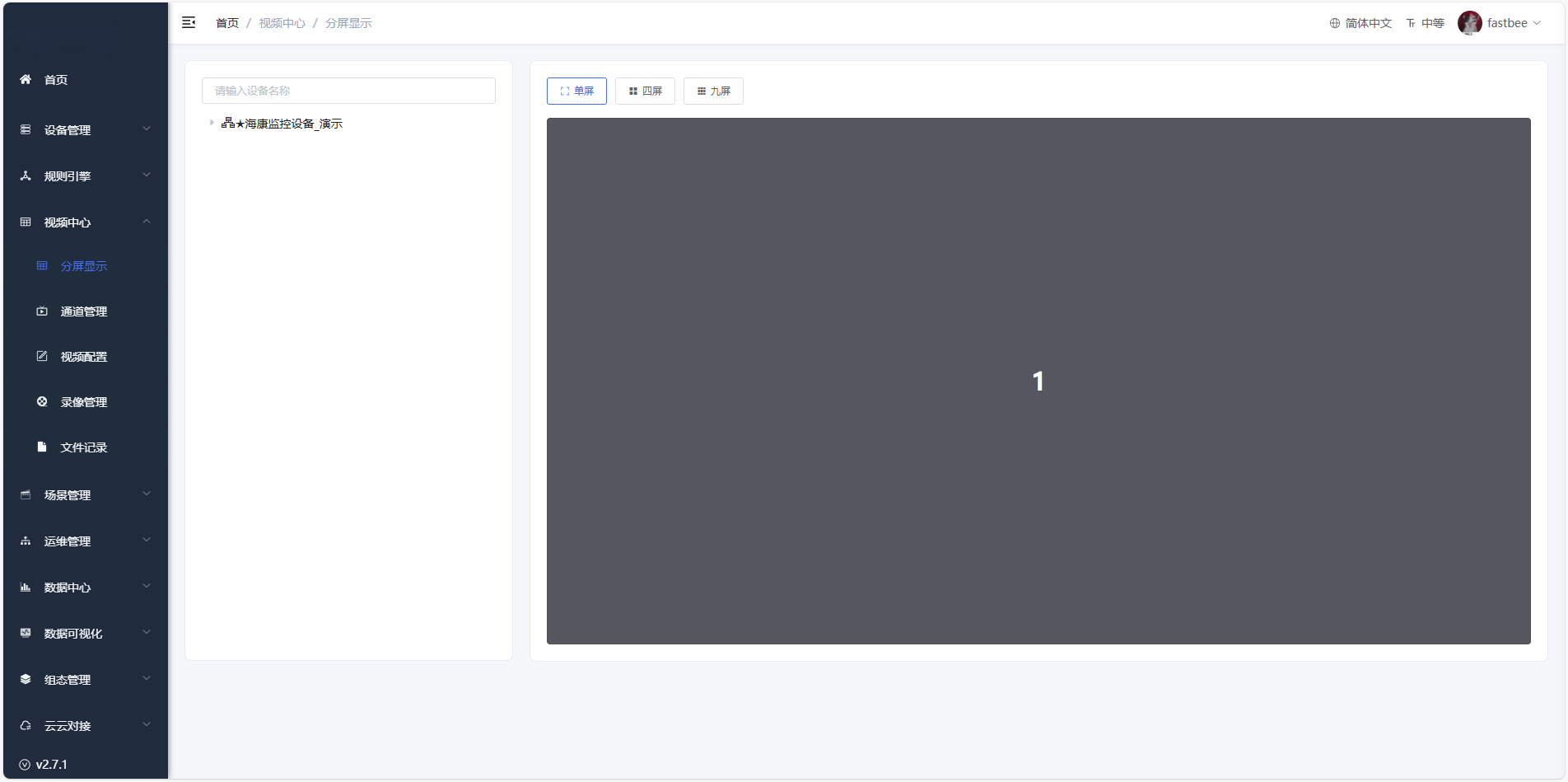Open 视频配置 menu item

click(83, 357)
